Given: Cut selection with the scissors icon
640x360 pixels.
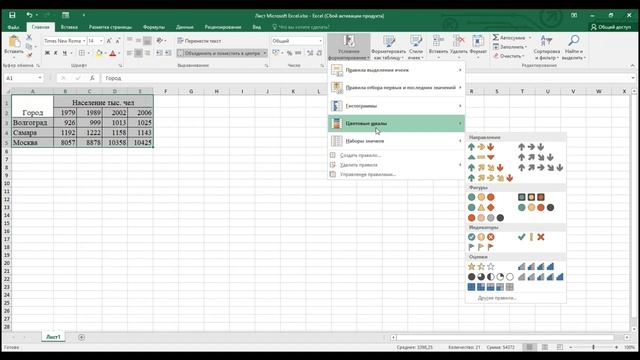Looking at the screenshot, I should coord(29,37).
